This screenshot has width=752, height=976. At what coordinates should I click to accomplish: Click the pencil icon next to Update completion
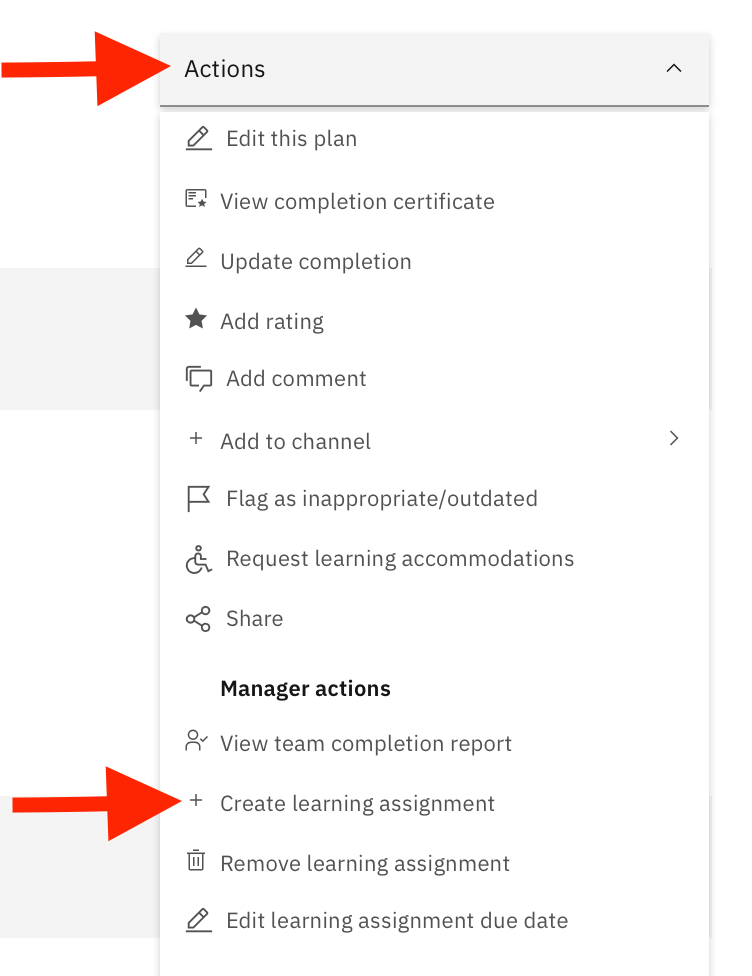(x=196, y=258)
